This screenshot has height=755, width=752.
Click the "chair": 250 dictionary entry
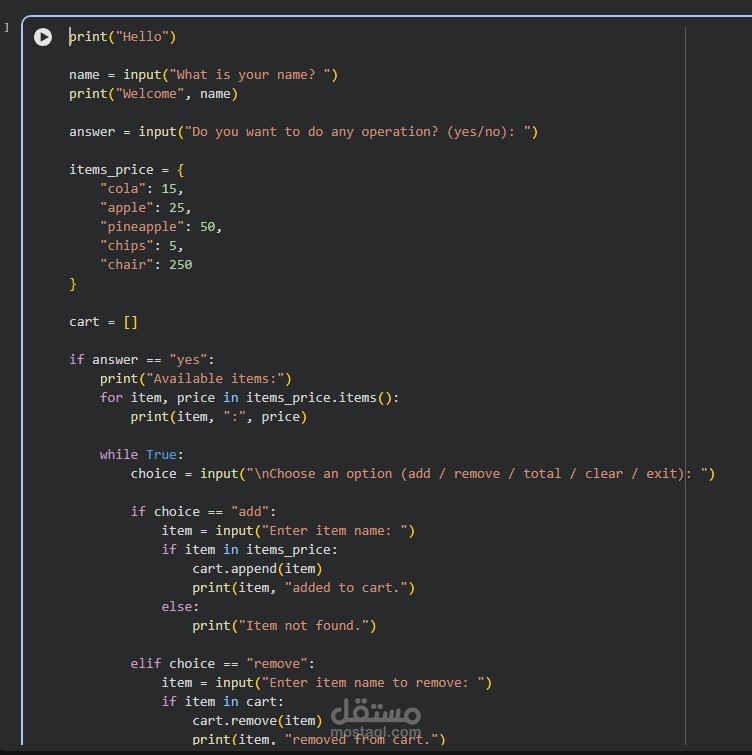pyautogui.click(x=146, y=264)
